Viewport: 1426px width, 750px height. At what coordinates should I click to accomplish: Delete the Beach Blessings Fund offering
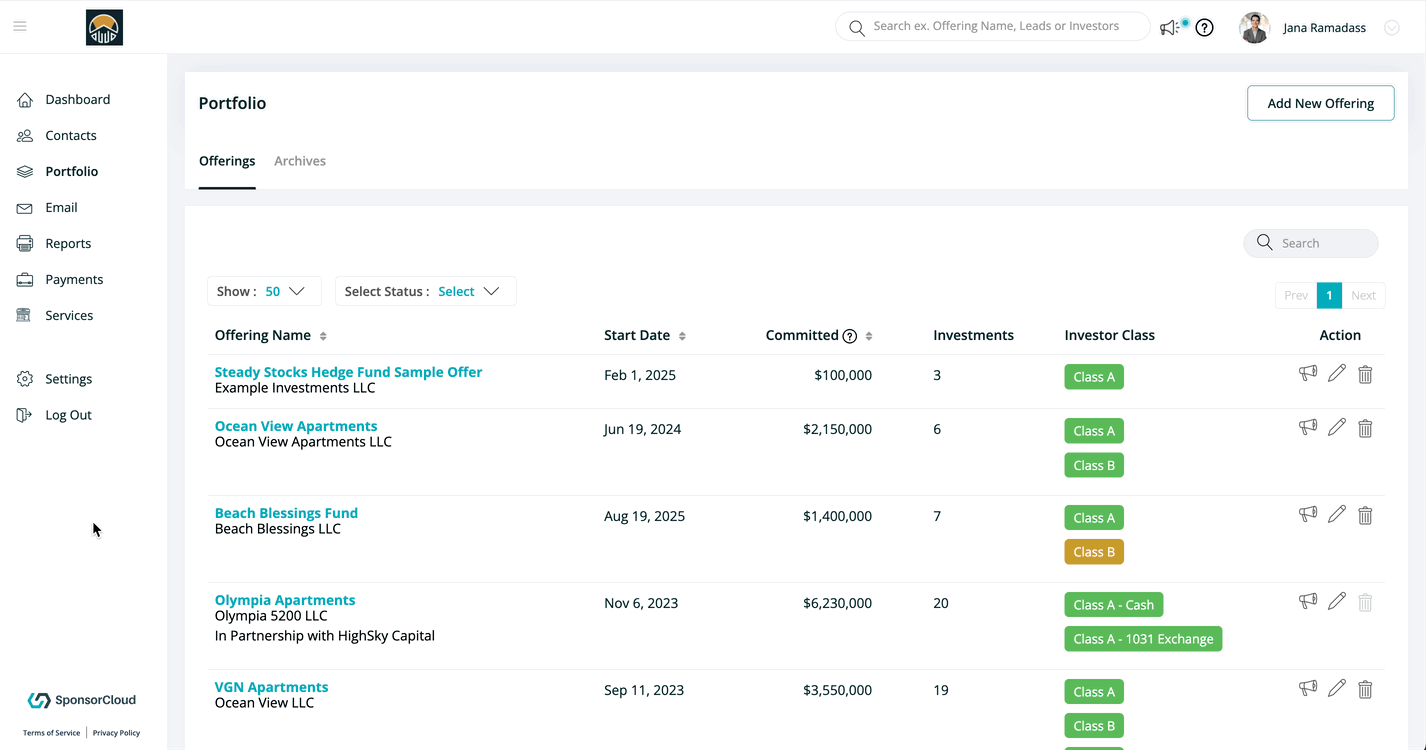tap(1365, 515)
